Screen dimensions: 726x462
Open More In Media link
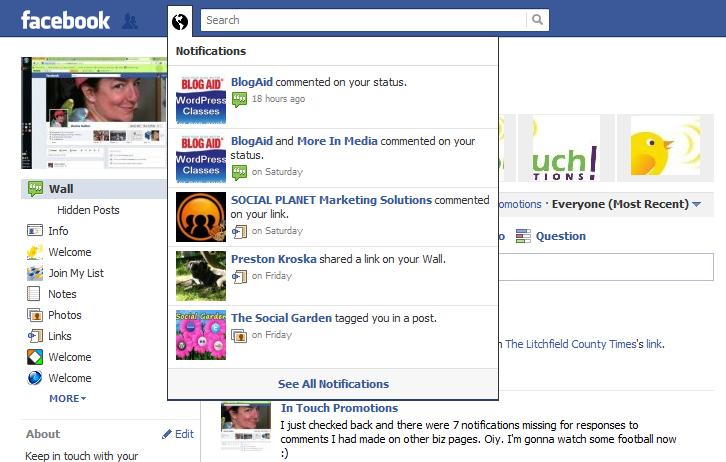[x=337, y=141]
